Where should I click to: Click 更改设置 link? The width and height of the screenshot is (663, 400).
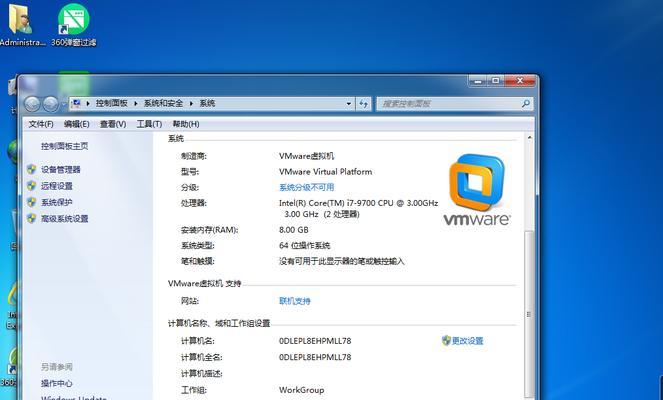click(x=467, y=341)
